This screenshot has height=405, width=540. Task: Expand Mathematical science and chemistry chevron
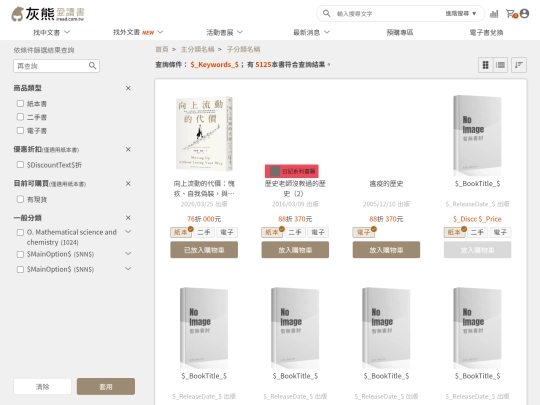[x=128, y=232]
